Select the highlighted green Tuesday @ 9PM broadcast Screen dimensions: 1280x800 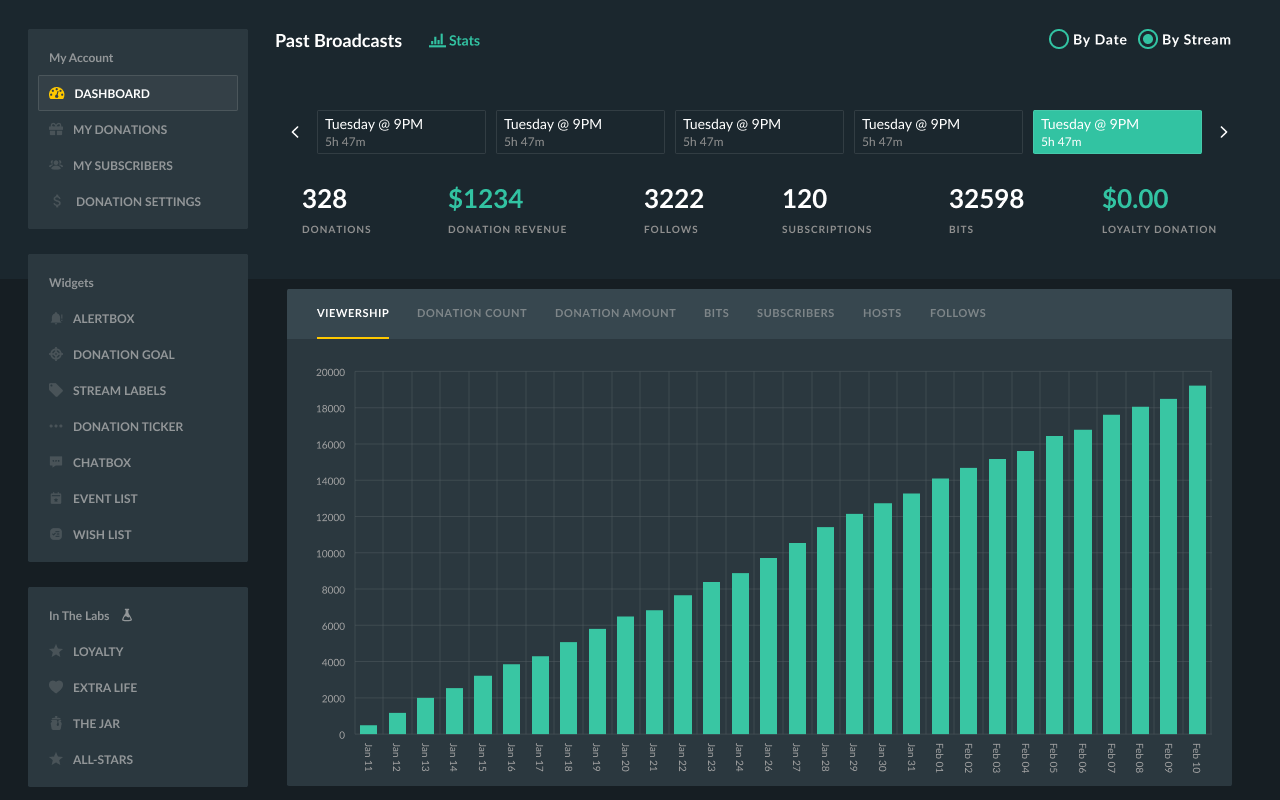click(1117, 132)
